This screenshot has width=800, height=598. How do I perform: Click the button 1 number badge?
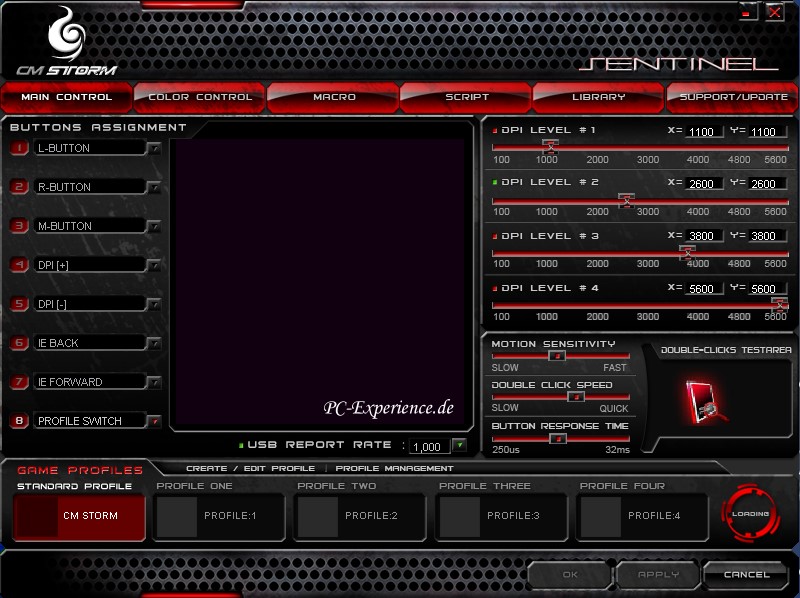click(x=19, y=148)
